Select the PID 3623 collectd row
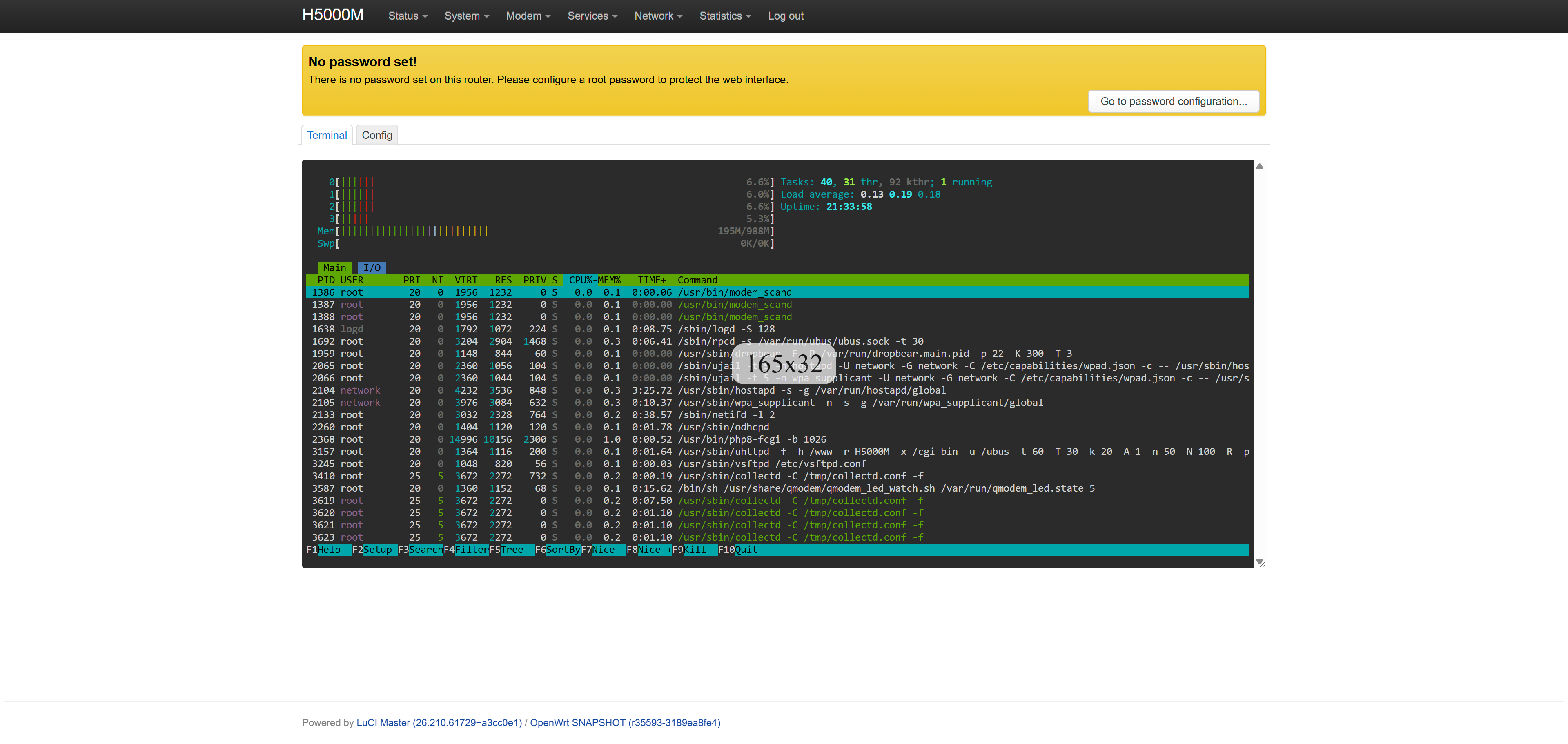 click(777, 537)
